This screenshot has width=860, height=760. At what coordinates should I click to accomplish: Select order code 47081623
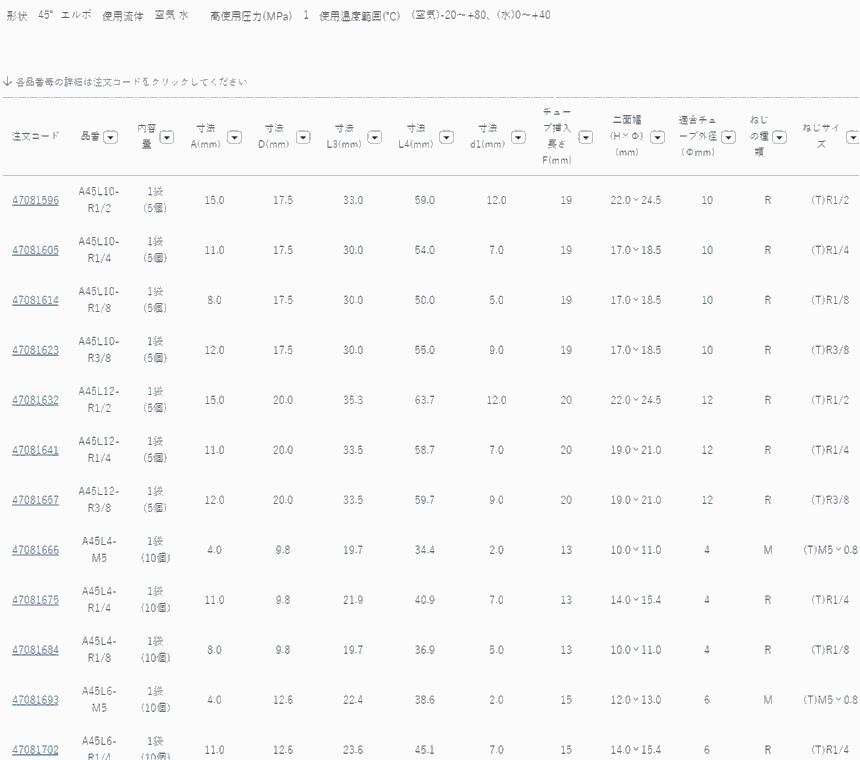[x=35, y=350]
